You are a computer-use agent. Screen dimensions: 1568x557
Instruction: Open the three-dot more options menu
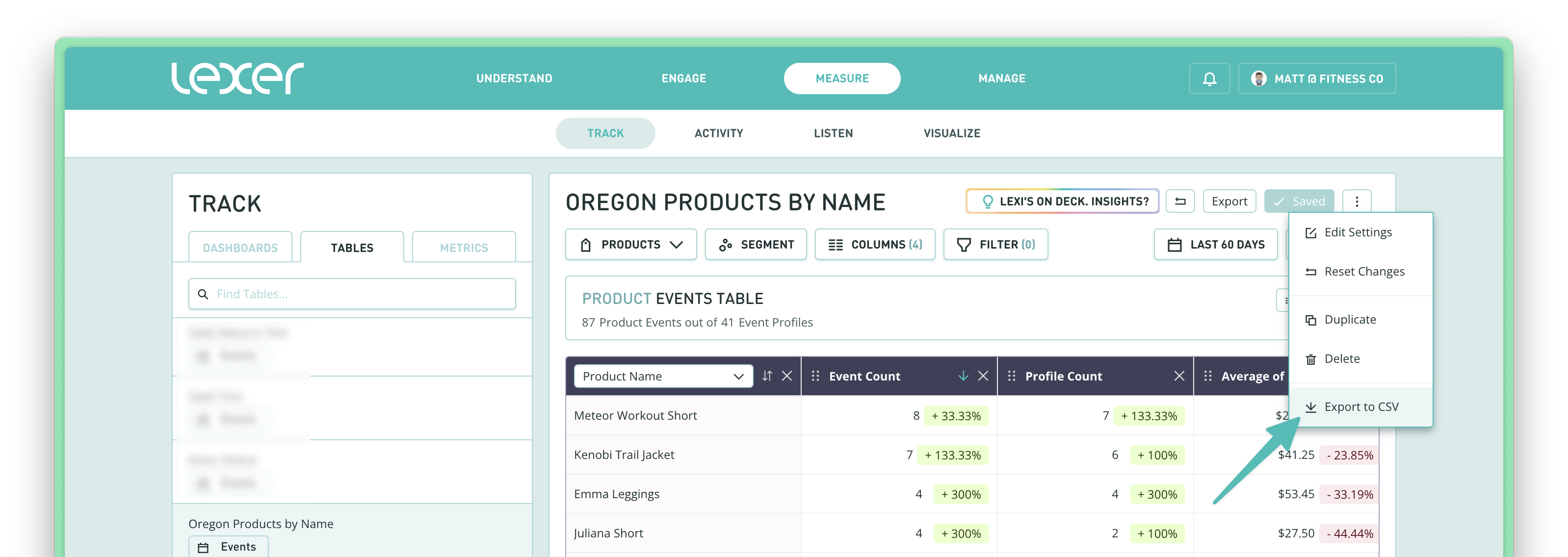click(x=1356, y=201)
